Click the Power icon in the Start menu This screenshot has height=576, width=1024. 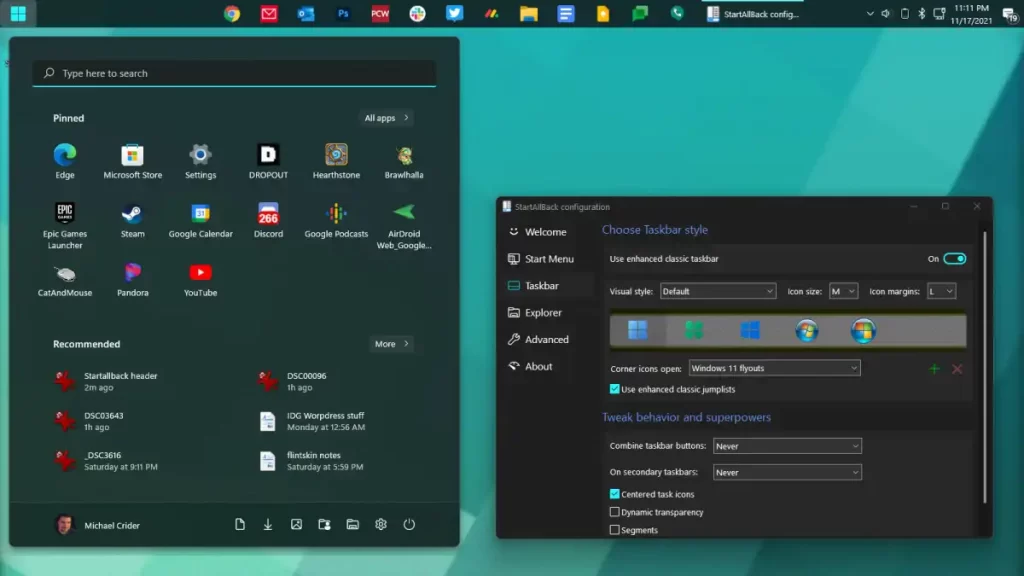coord(409,524)
